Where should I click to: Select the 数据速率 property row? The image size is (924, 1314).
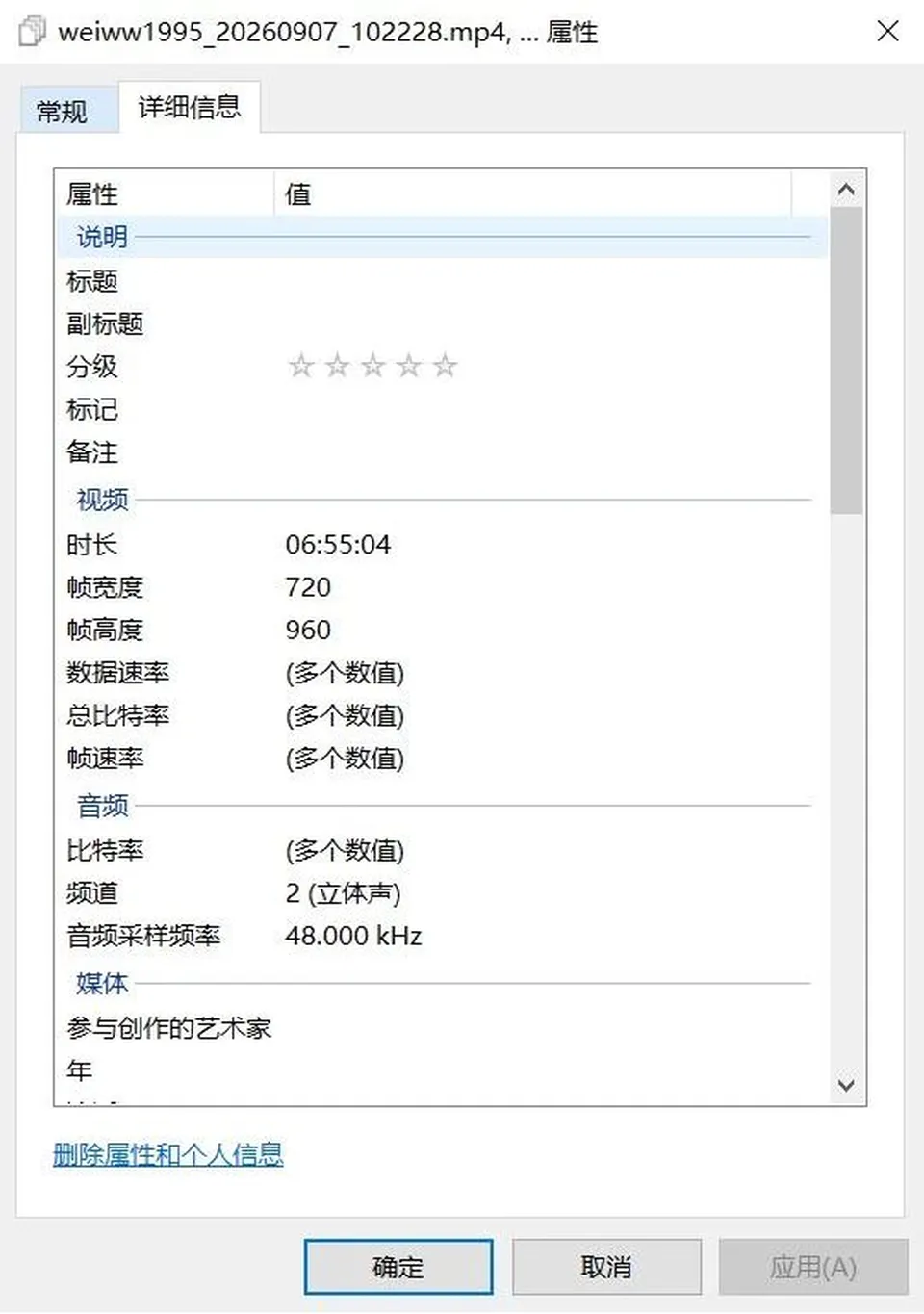(x=441, y=673)
